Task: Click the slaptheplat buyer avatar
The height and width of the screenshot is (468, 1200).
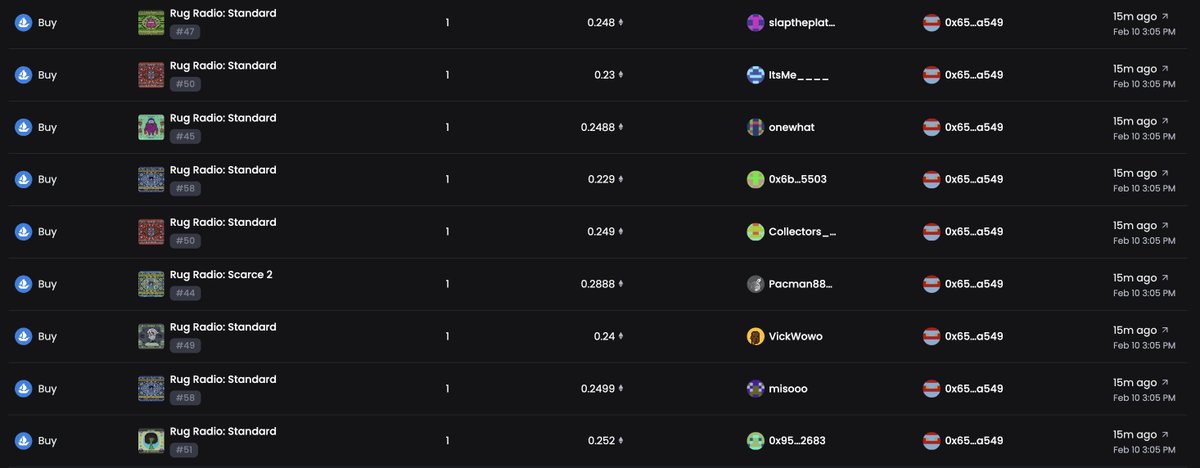Action: click(756, 23)
